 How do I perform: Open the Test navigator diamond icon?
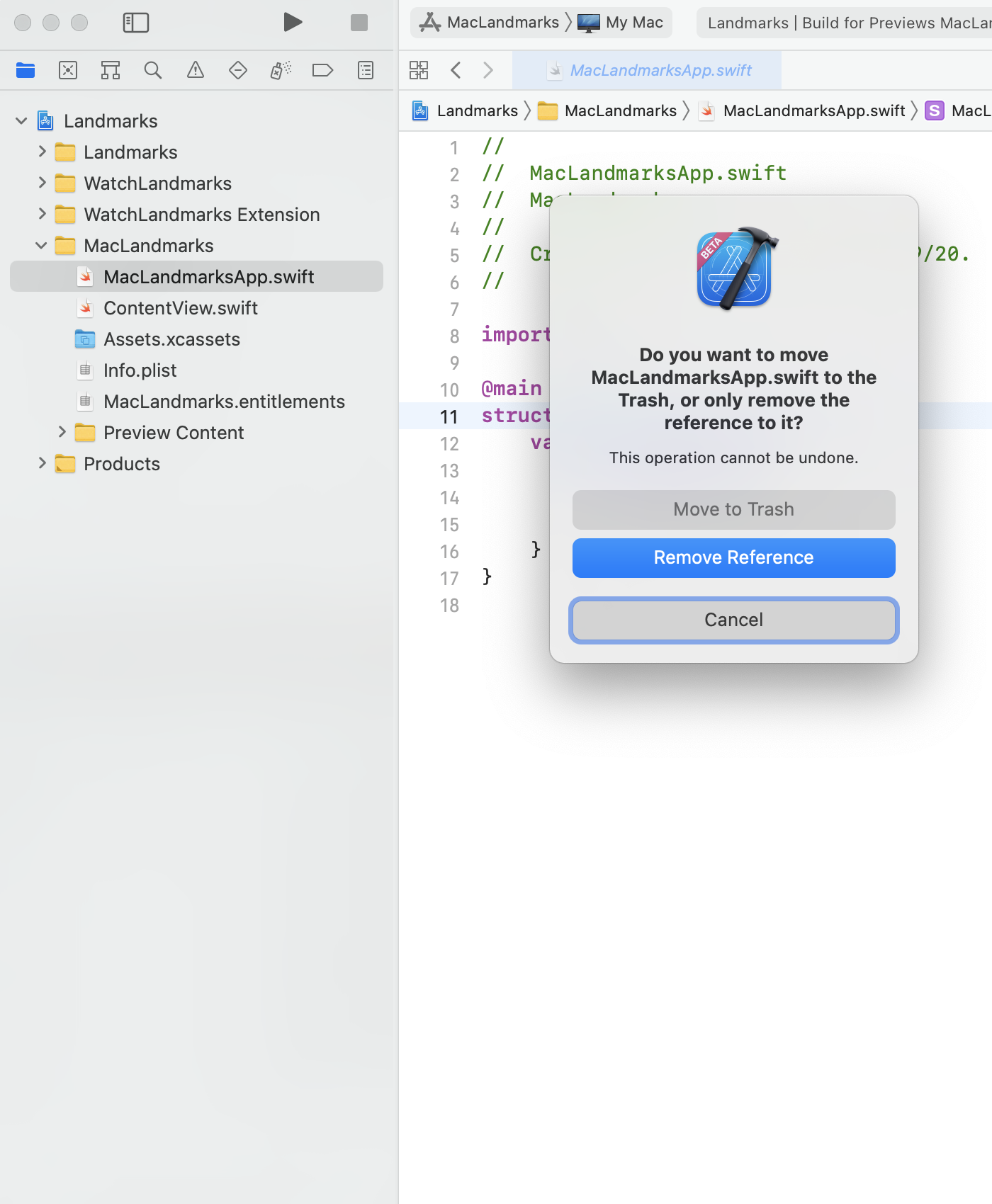238,70
